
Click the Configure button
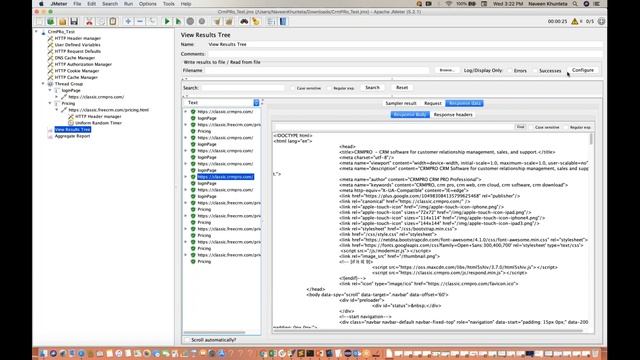click(x=583, y=70)
